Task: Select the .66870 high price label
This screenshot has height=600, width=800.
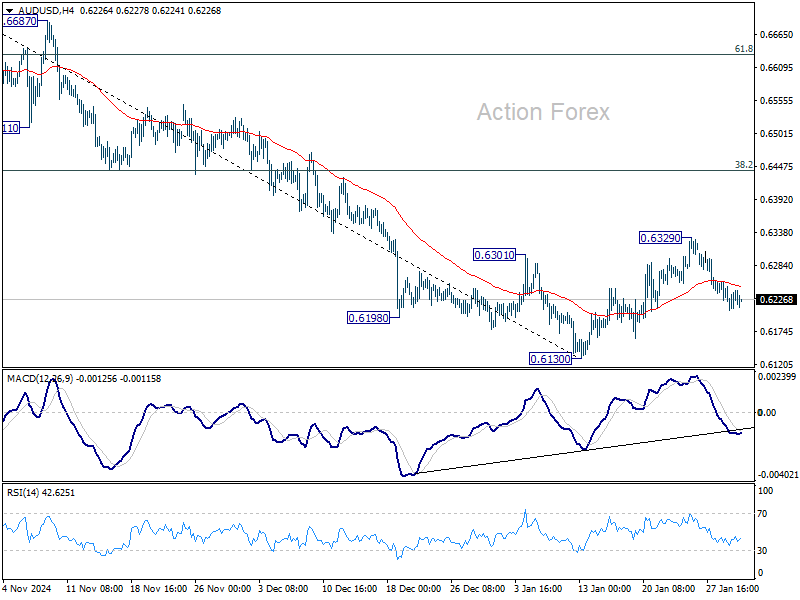Action: (20, 21)
